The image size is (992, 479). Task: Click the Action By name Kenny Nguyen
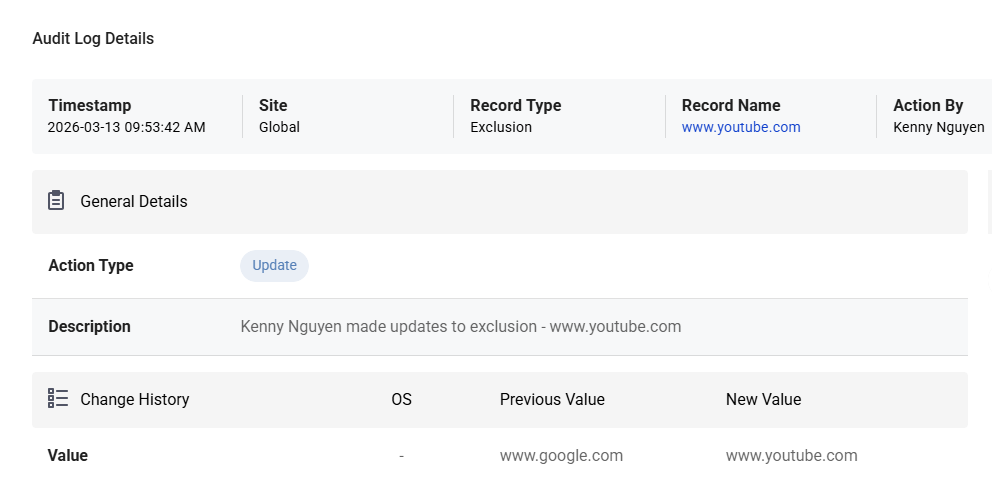coord(938,127)
